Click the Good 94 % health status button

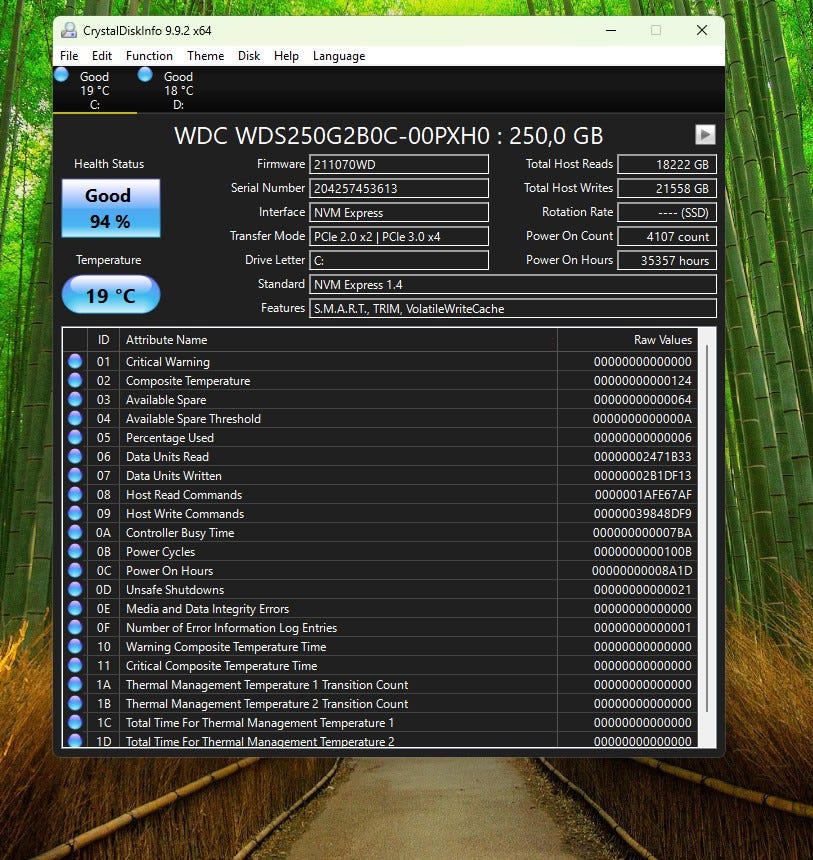(x=111, y=208)
